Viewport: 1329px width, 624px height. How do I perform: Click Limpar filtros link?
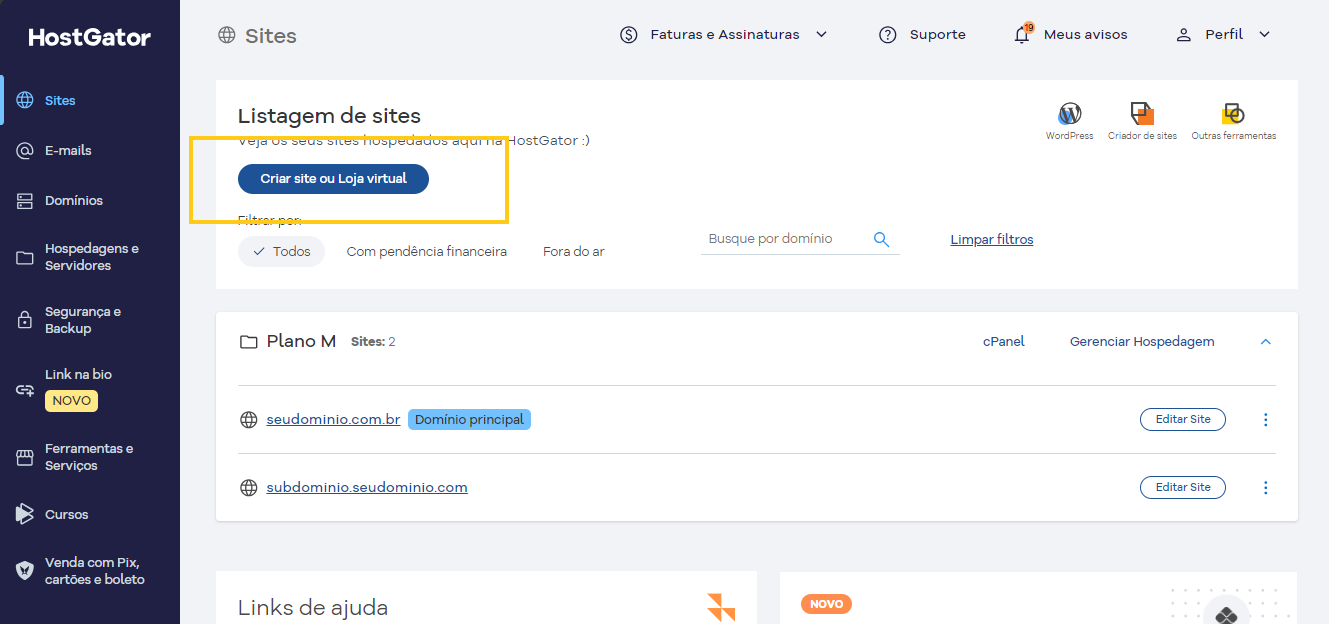992,240
